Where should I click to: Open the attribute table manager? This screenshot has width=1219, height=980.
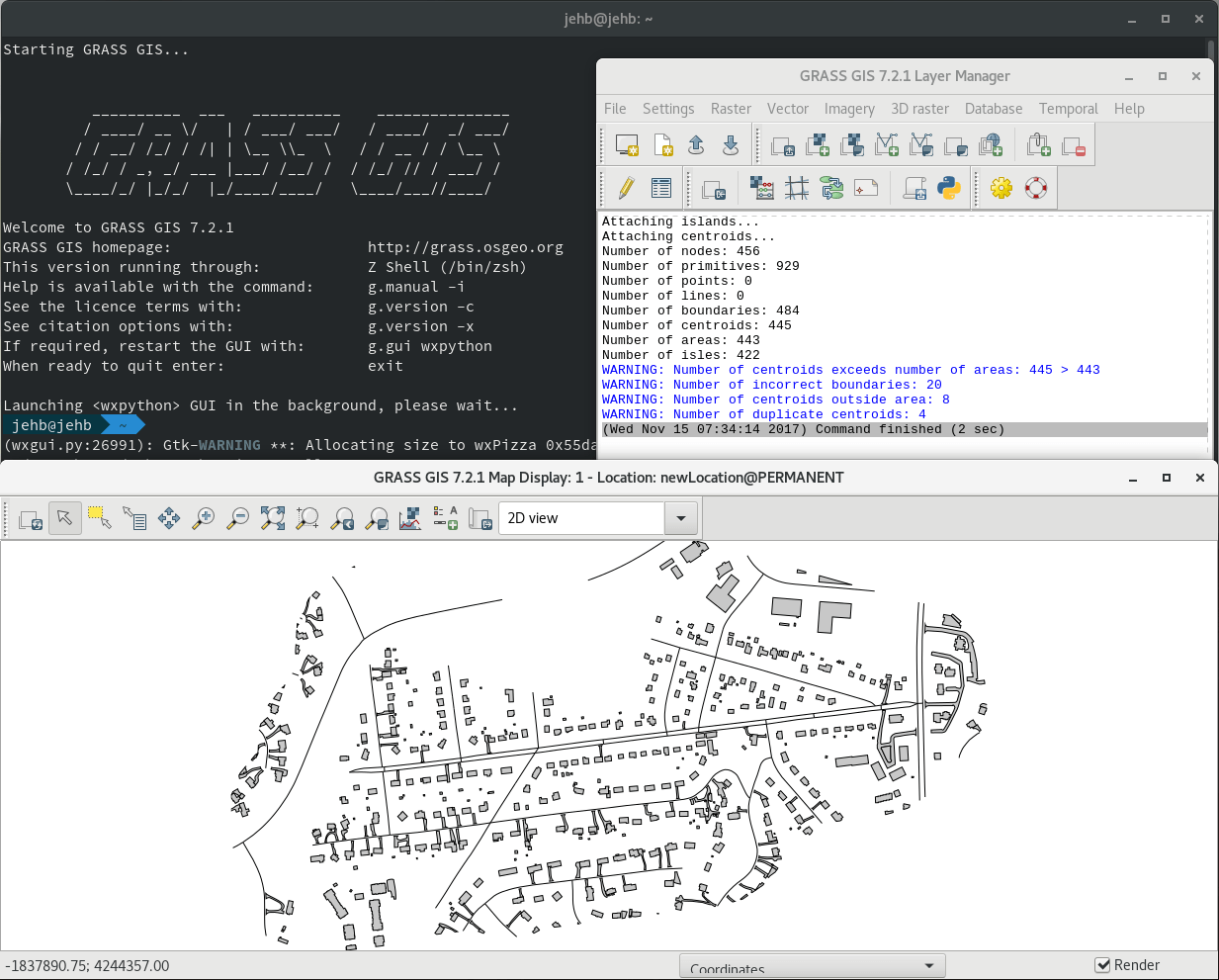pyautogui.click(x=661, y=188)
